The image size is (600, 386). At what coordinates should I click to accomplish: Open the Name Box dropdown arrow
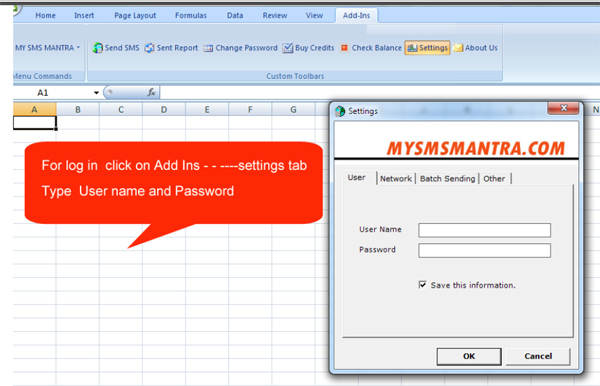pyautogui.click(x=96, y=93)
